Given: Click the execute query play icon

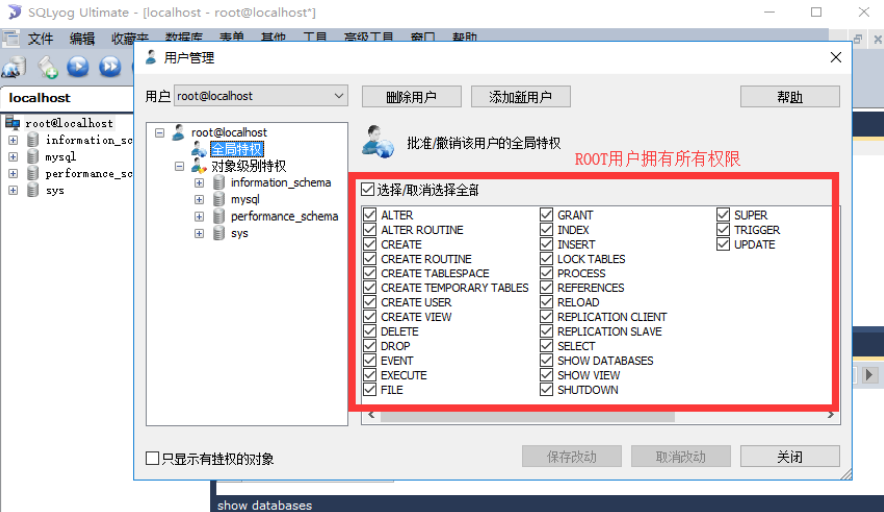Looking at the screenshot, I should 78,67.
